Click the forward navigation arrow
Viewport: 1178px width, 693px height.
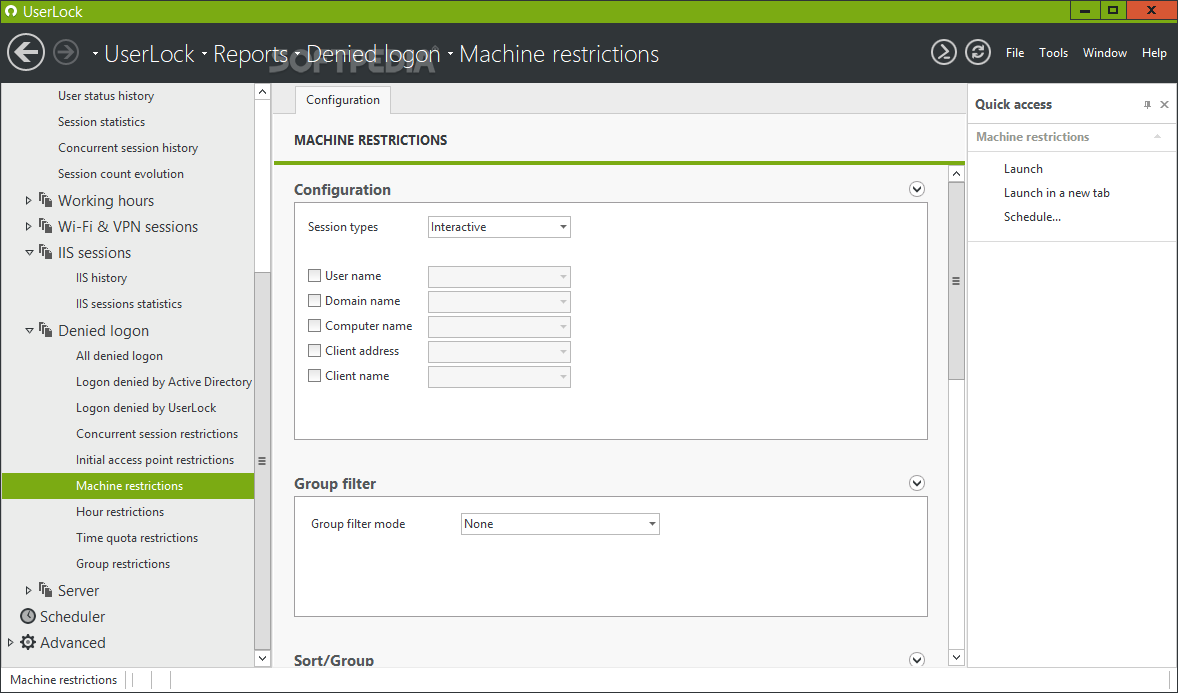(x=66, y=53)
